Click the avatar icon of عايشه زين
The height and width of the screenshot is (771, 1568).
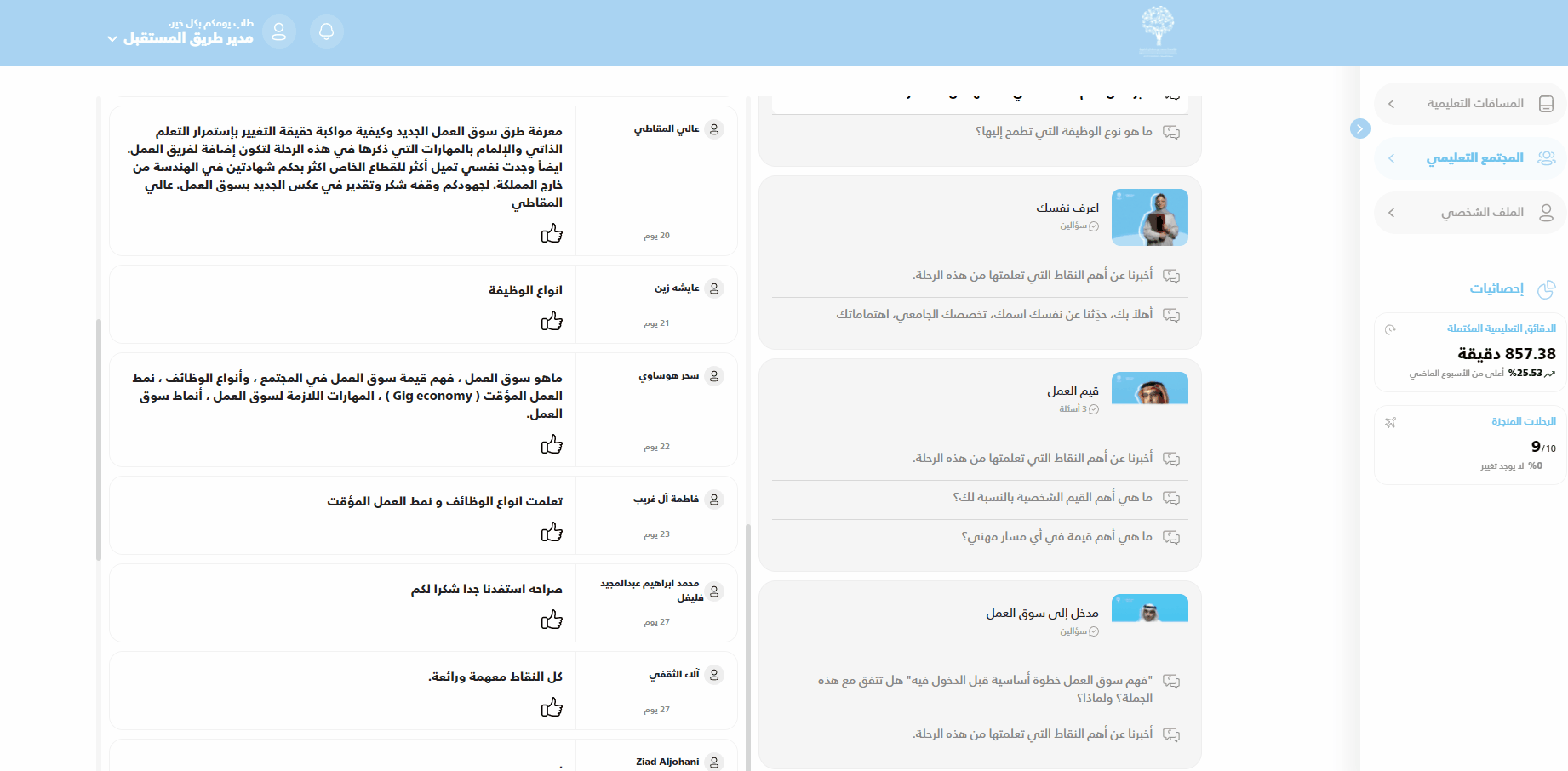point(714,288)
